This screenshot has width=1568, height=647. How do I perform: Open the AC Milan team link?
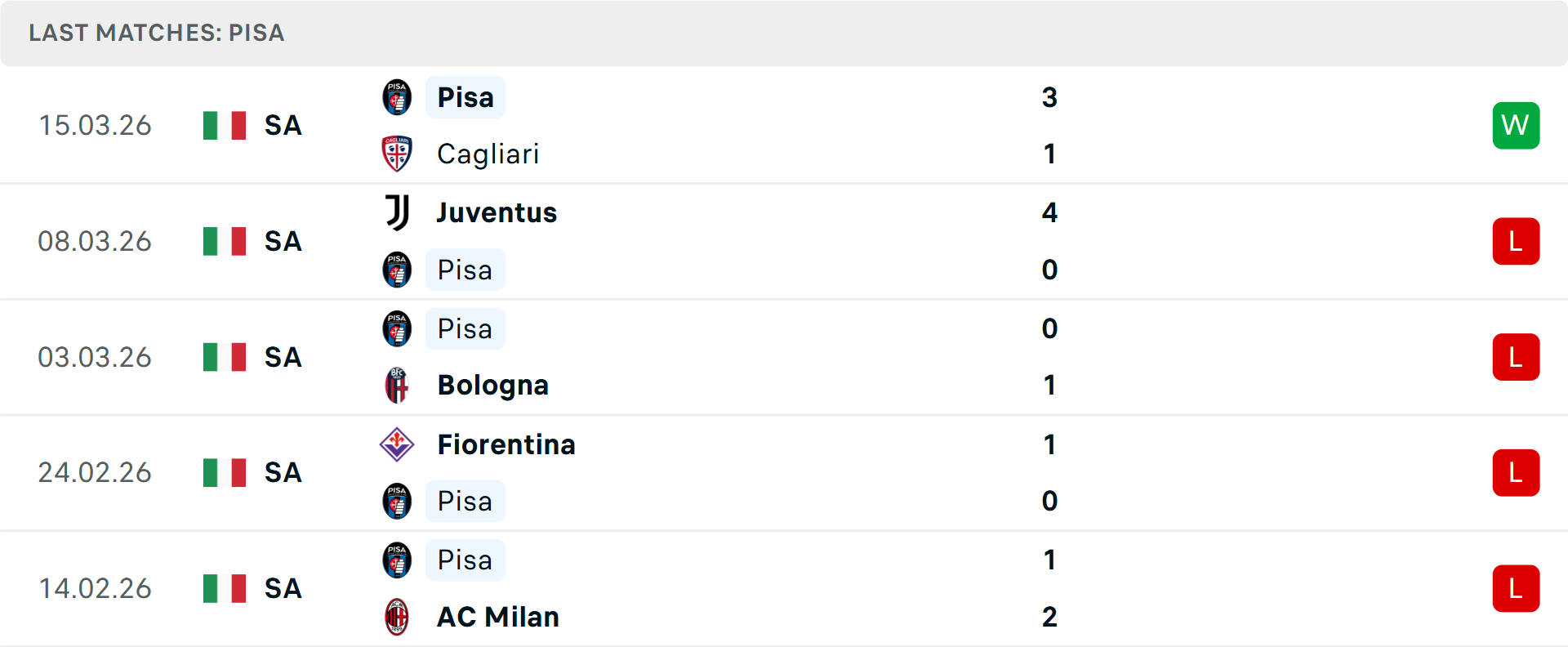pos(498,617)
